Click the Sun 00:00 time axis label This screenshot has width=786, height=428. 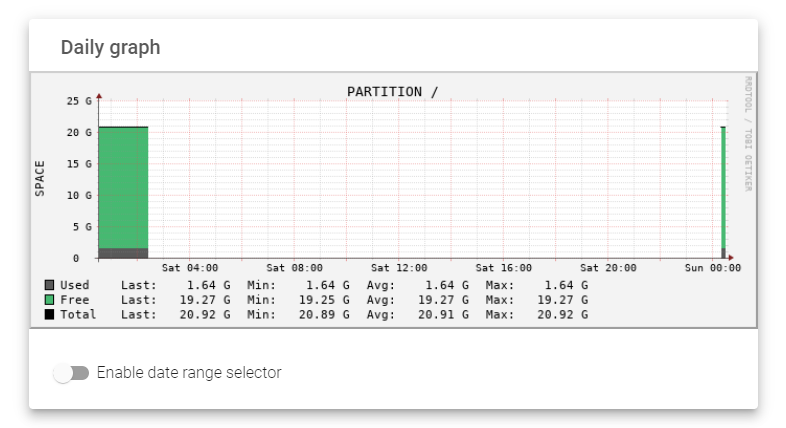(x=713, y=268)
